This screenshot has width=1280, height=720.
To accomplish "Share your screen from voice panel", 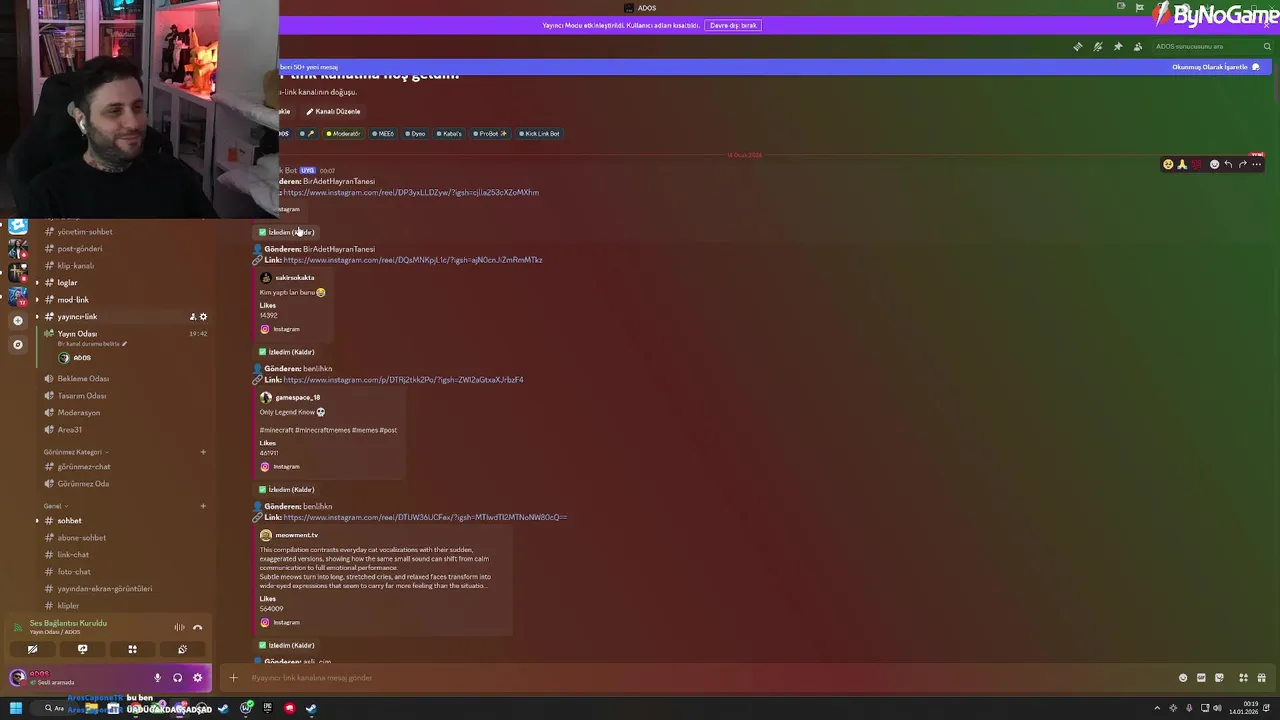I will tap(82, 650).
